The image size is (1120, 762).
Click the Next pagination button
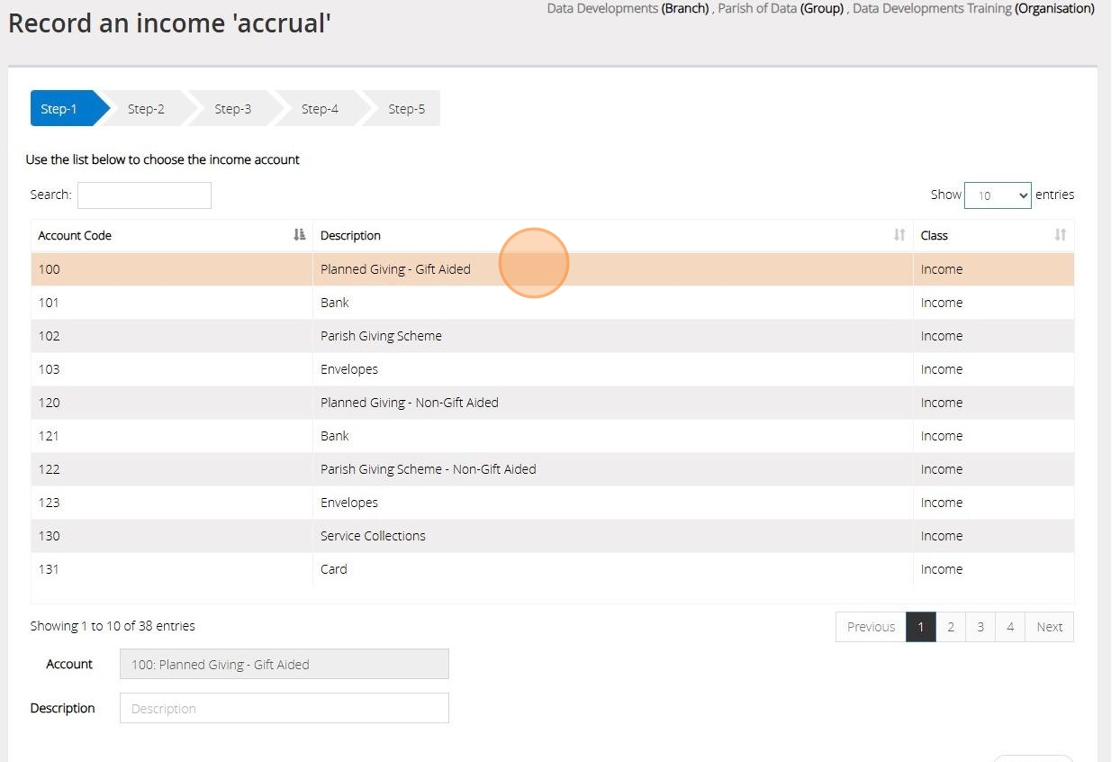[x=1049, y=627]
